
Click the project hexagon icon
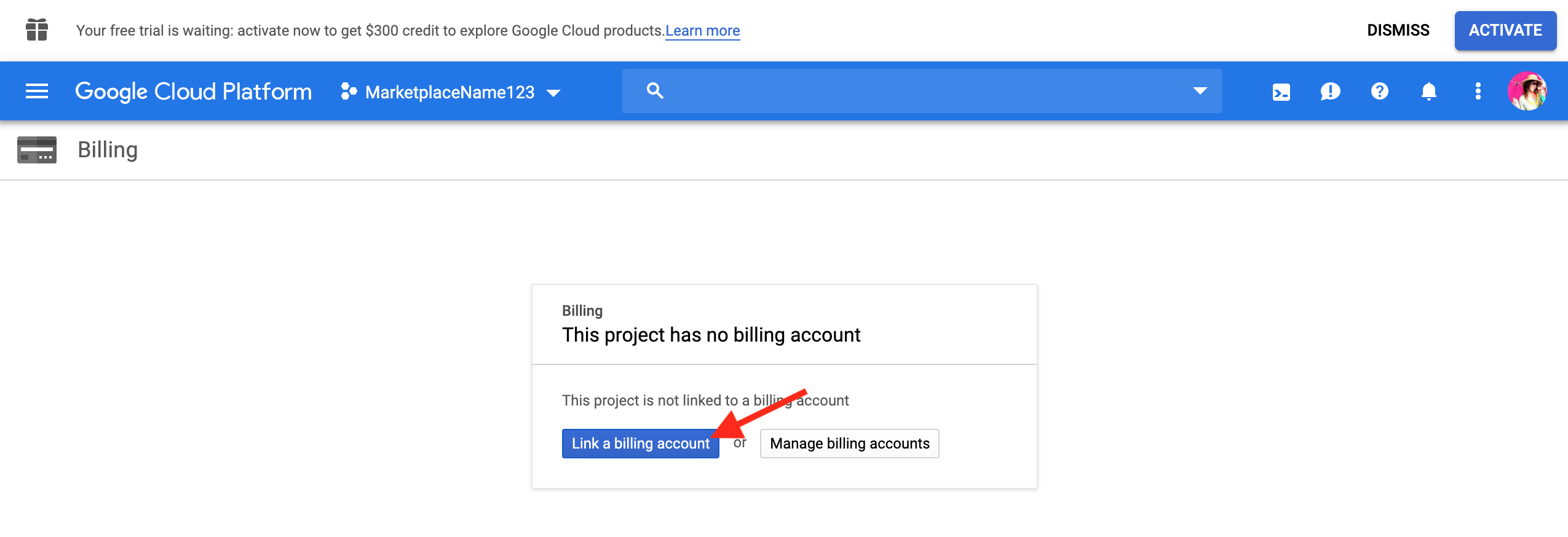(x=349, y=92)
